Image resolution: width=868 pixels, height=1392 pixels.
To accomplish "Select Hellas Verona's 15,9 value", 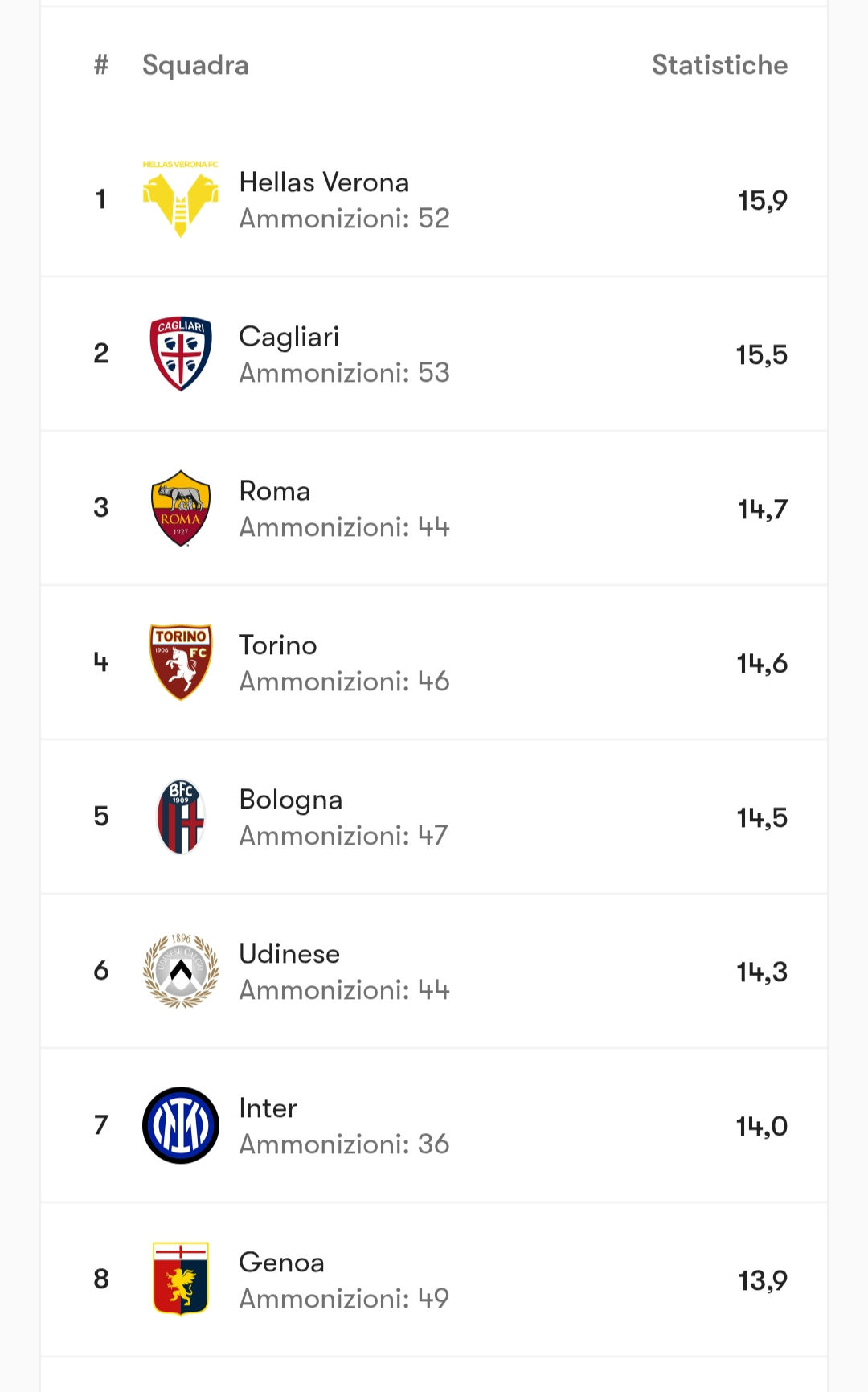I will (762, 200).
